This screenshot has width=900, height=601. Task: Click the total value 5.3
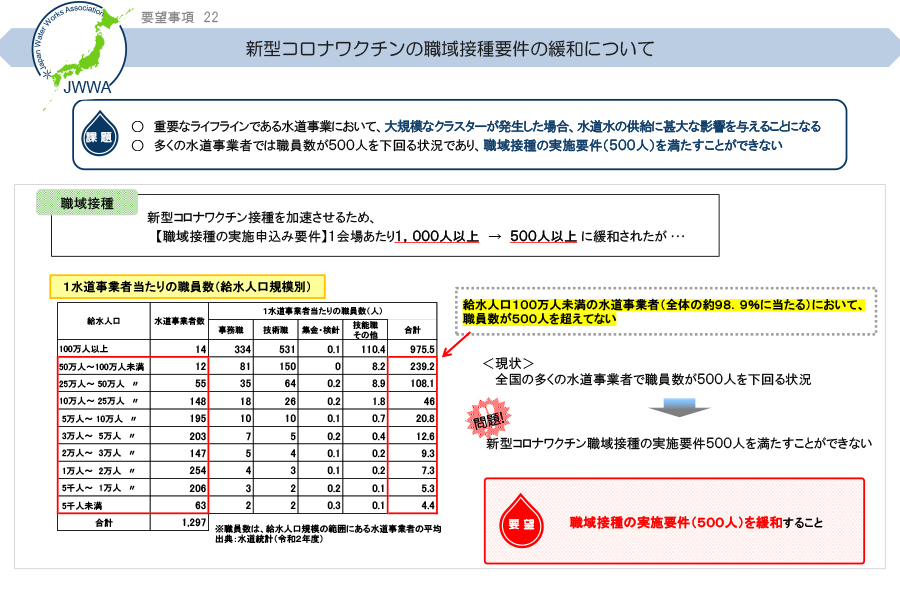[428, 488]
